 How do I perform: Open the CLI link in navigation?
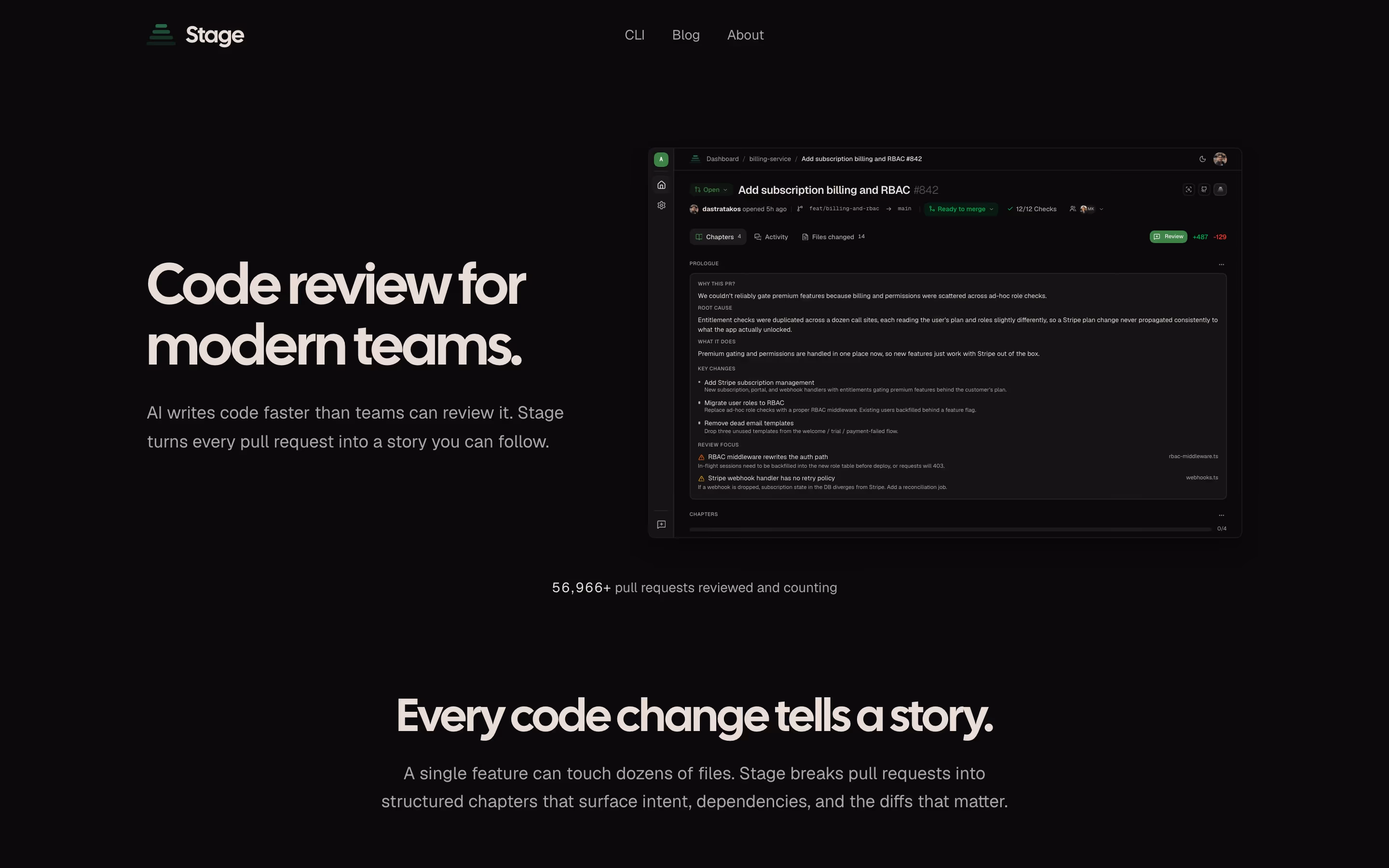click(x=634, y=35)
